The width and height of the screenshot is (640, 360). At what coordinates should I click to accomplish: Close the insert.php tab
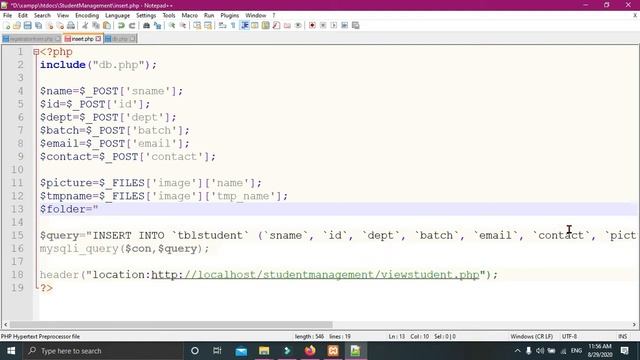pos(98,39)
